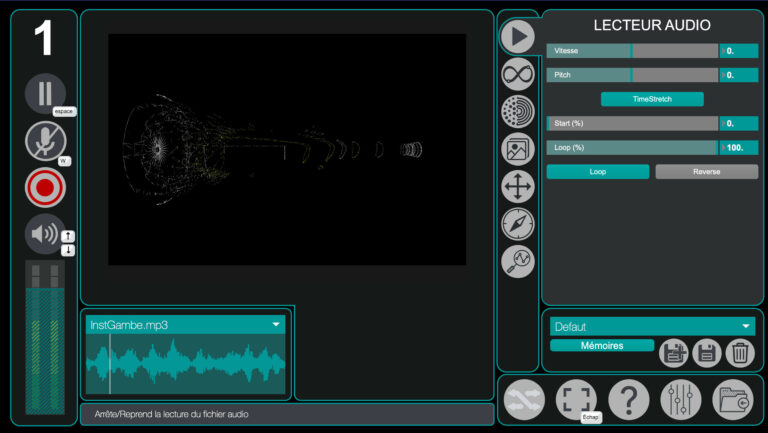Delete preset with the trash icon
This screenshot has height=433, width=768.
[x=739, y=352]
